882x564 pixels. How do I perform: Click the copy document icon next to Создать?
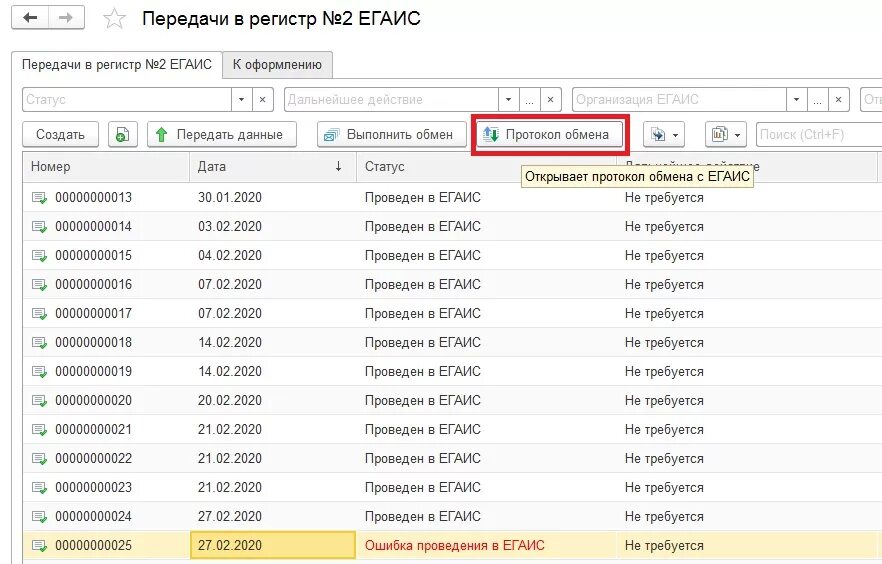[123, 134]
